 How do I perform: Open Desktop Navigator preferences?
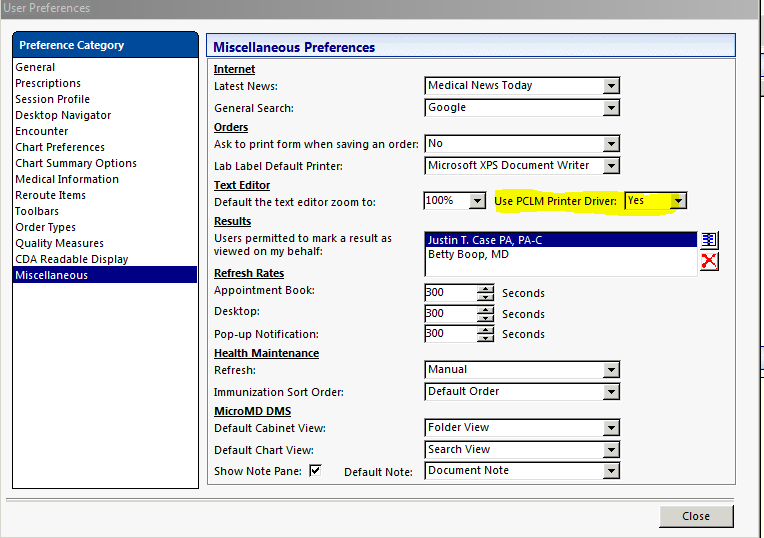pyautogui.click(x=63, y=115)
